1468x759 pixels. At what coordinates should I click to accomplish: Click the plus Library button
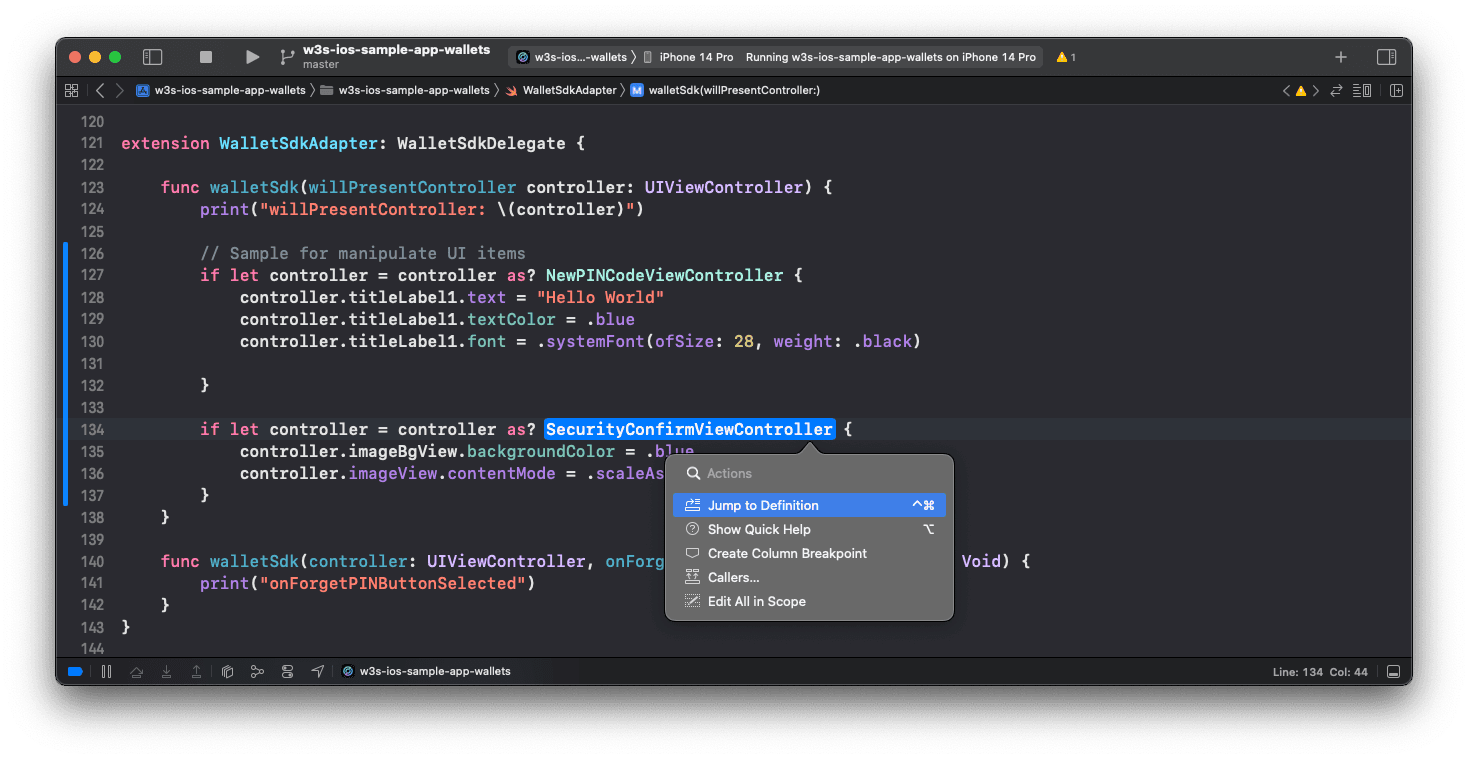click(1341, 57)
